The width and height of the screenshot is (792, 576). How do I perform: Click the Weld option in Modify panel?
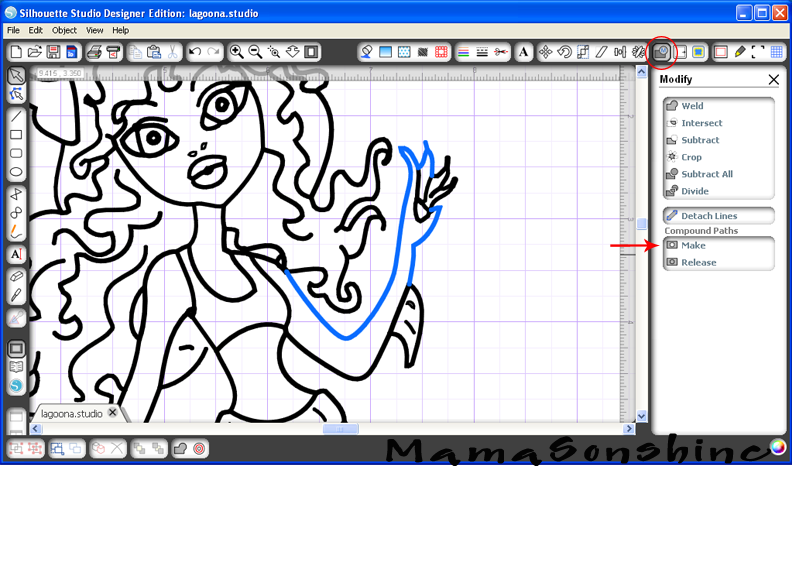pos(692,106)
